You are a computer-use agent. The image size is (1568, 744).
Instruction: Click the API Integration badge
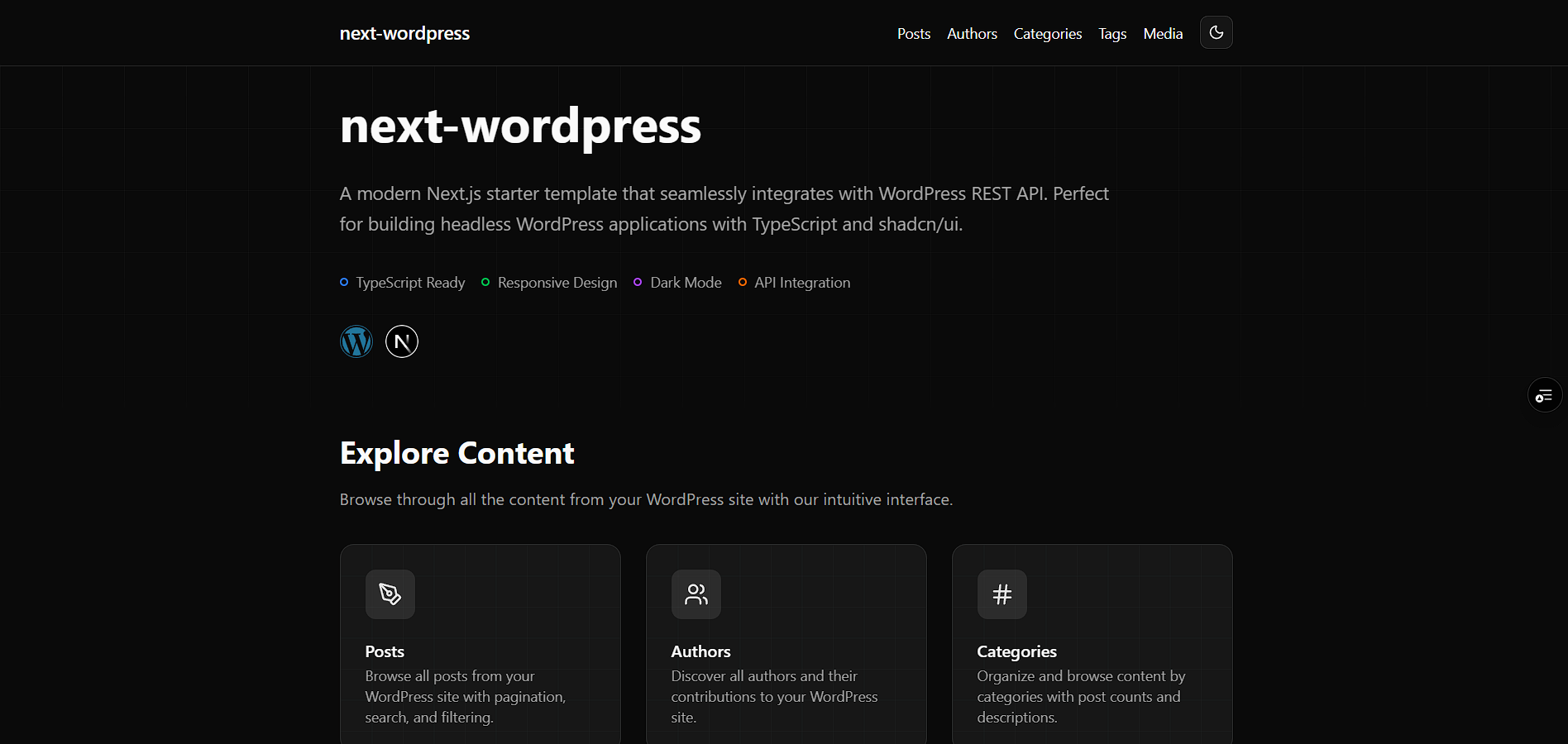point(794,282)
